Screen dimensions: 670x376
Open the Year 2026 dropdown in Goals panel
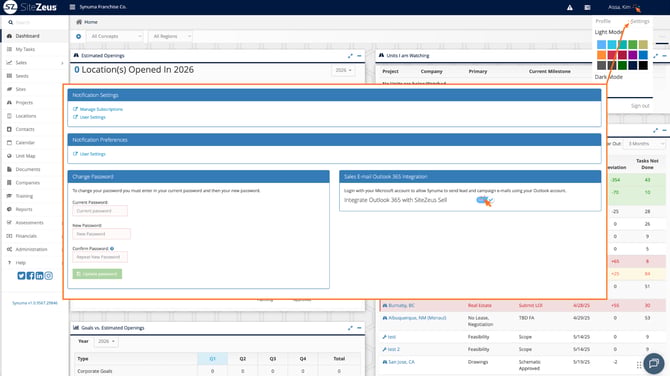[106, 341]
